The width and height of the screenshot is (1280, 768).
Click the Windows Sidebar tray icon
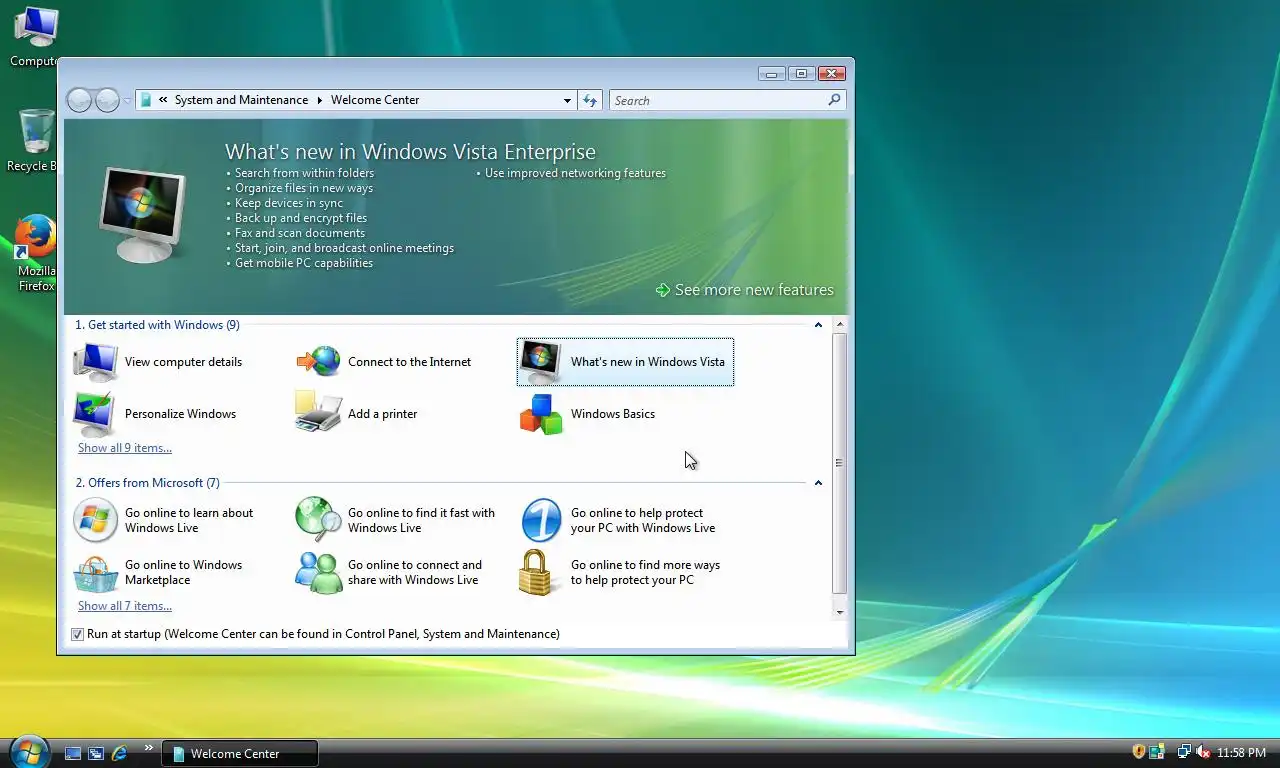click(x=1157, y=752)
